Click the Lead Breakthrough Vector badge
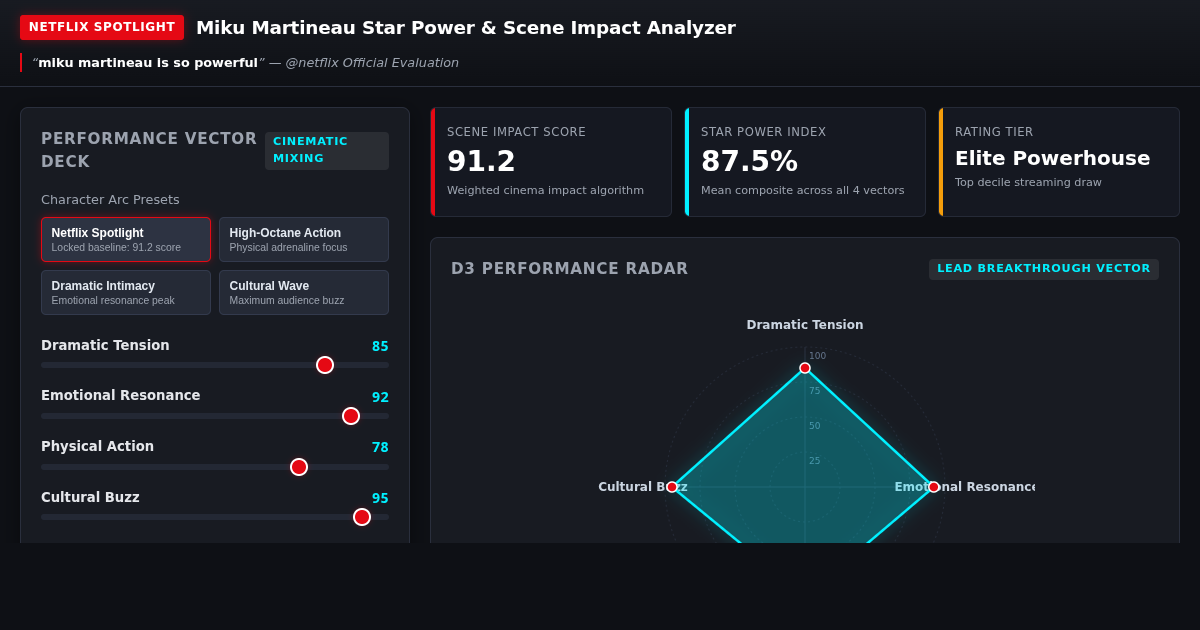This screenshot has width=1200, height=630. point(1044,269)
